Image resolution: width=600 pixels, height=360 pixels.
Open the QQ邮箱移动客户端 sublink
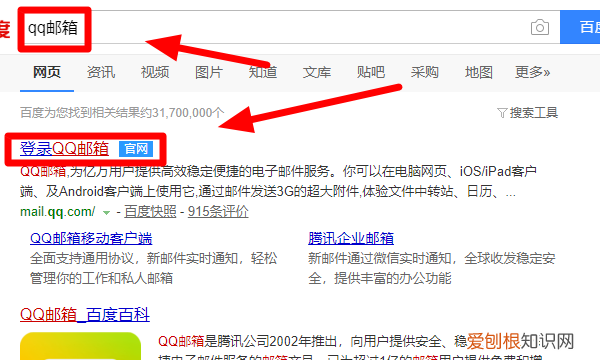(91, 238)
